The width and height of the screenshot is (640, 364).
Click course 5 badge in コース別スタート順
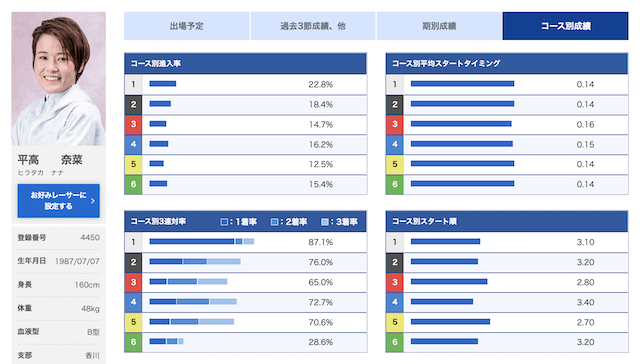394,322
